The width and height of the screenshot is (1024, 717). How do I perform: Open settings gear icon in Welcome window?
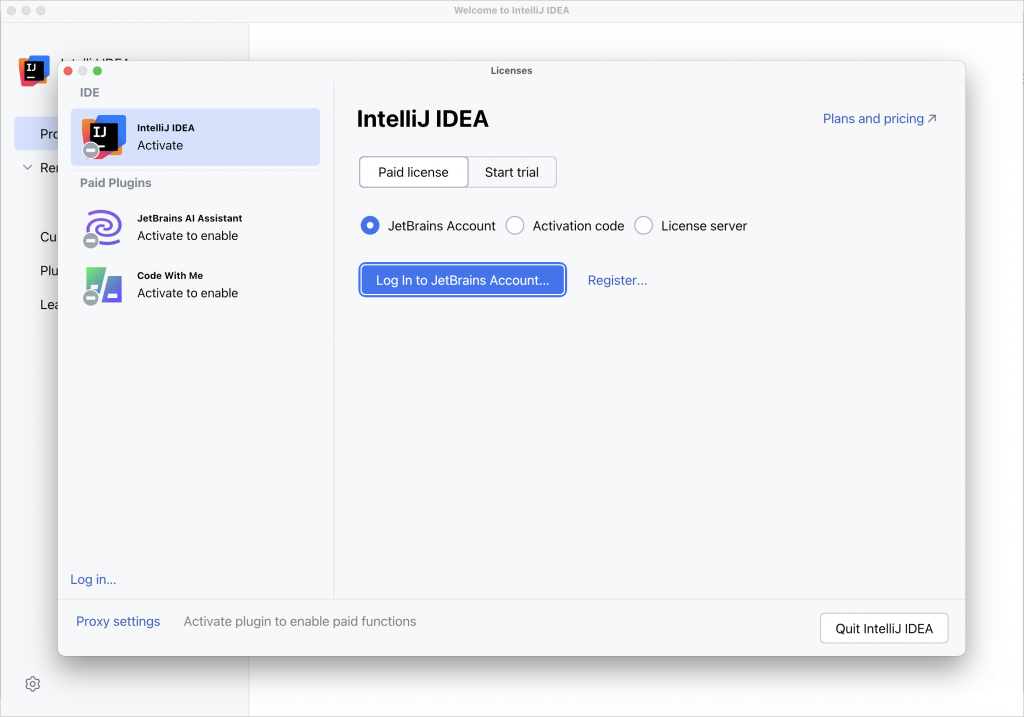click(32, 684)
